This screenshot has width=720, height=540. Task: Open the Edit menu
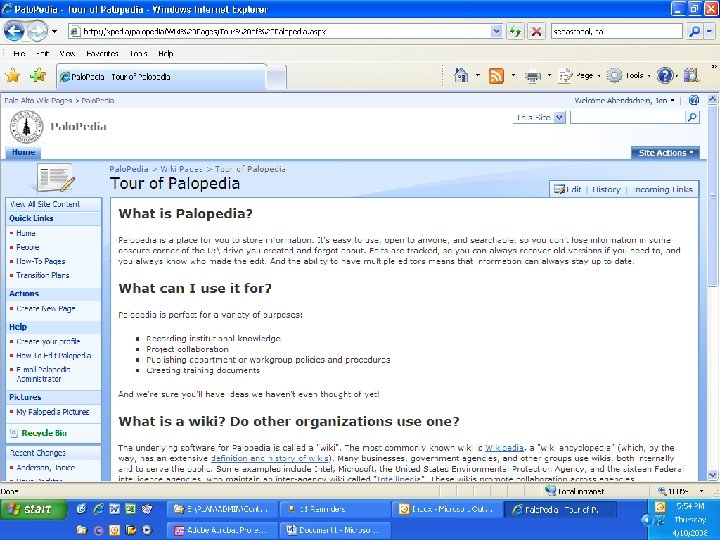point(42,54)
